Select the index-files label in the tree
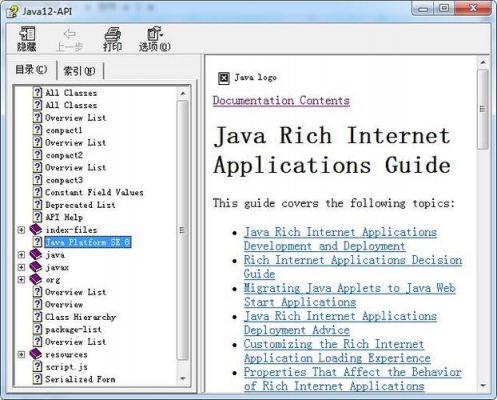The image size is (497, 400). coord(71,230)
